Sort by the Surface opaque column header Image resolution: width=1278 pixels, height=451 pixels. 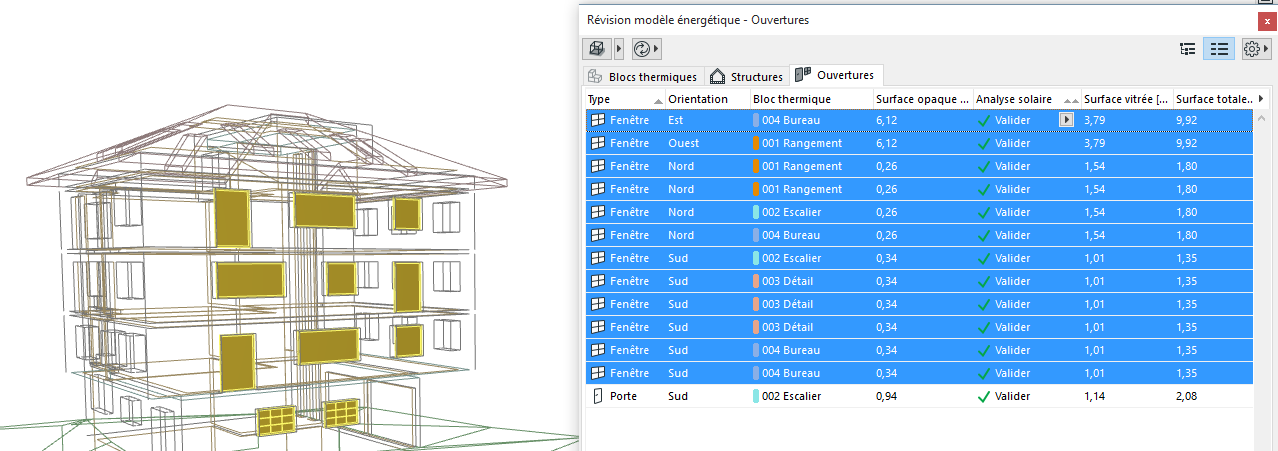[922, 99]
